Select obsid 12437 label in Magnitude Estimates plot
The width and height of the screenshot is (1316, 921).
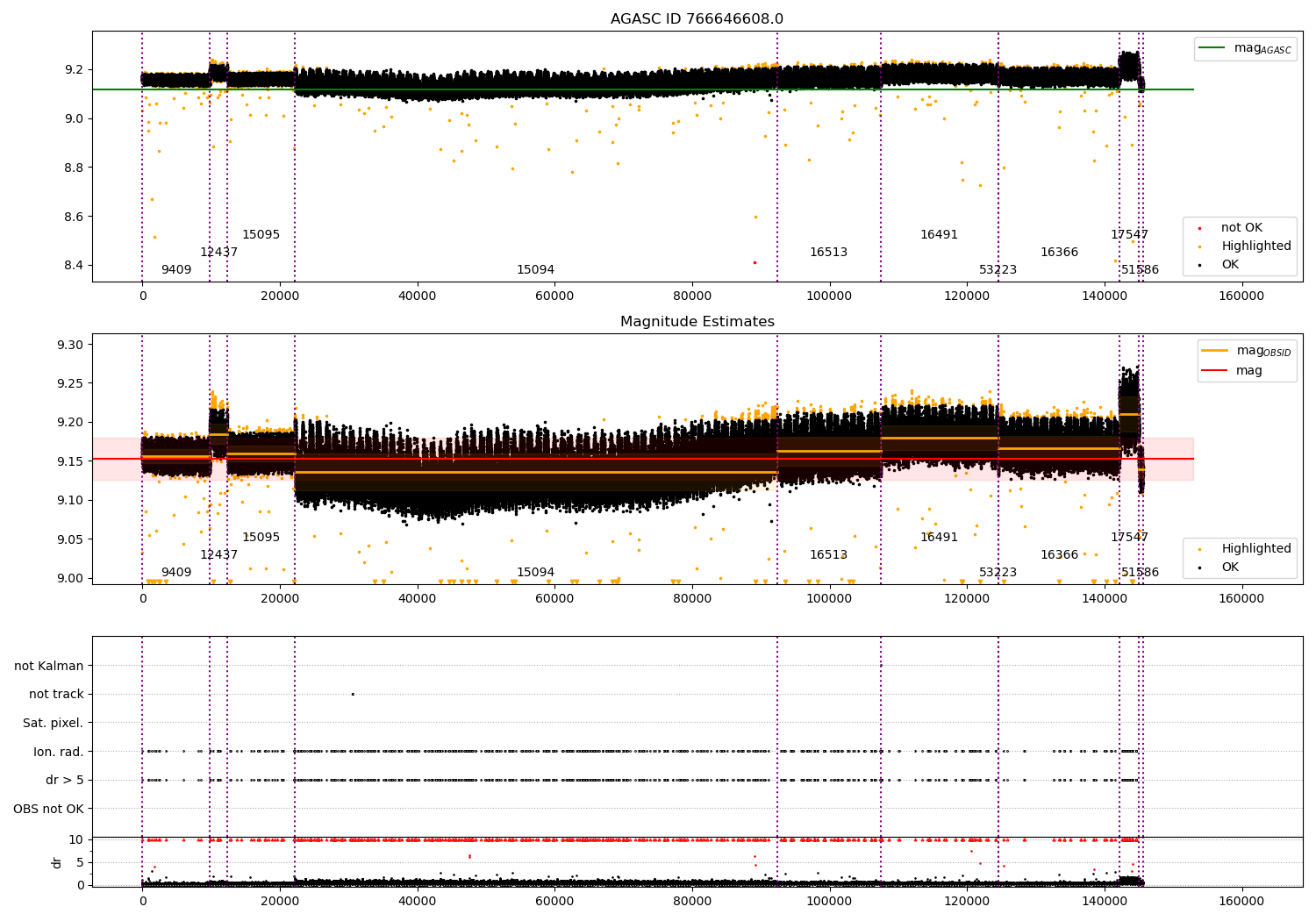218,555
